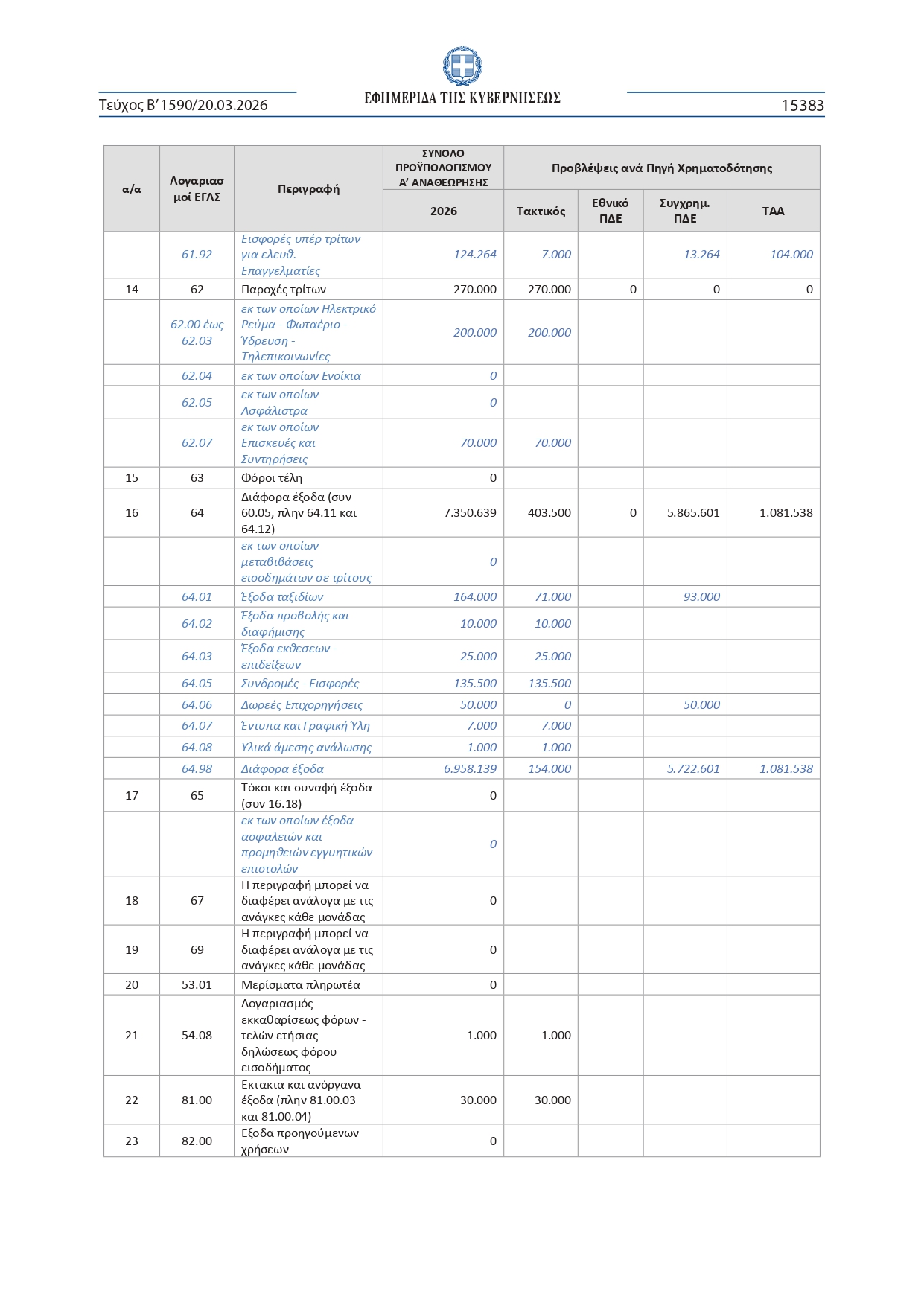The width and height of the screenshot is (924, 1306).
Task: Click the Εθνικό ΠΔΕ column header
Action: point(610,211)
